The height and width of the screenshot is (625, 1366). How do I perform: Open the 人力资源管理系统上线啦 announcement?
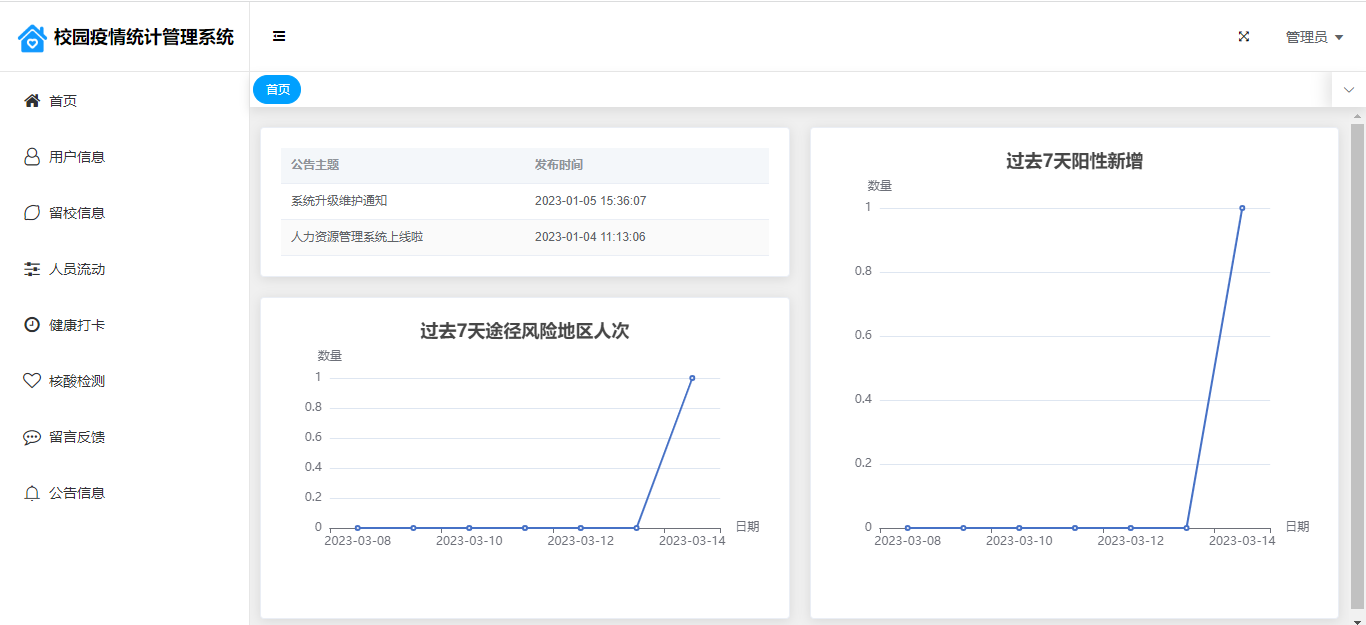356,237
